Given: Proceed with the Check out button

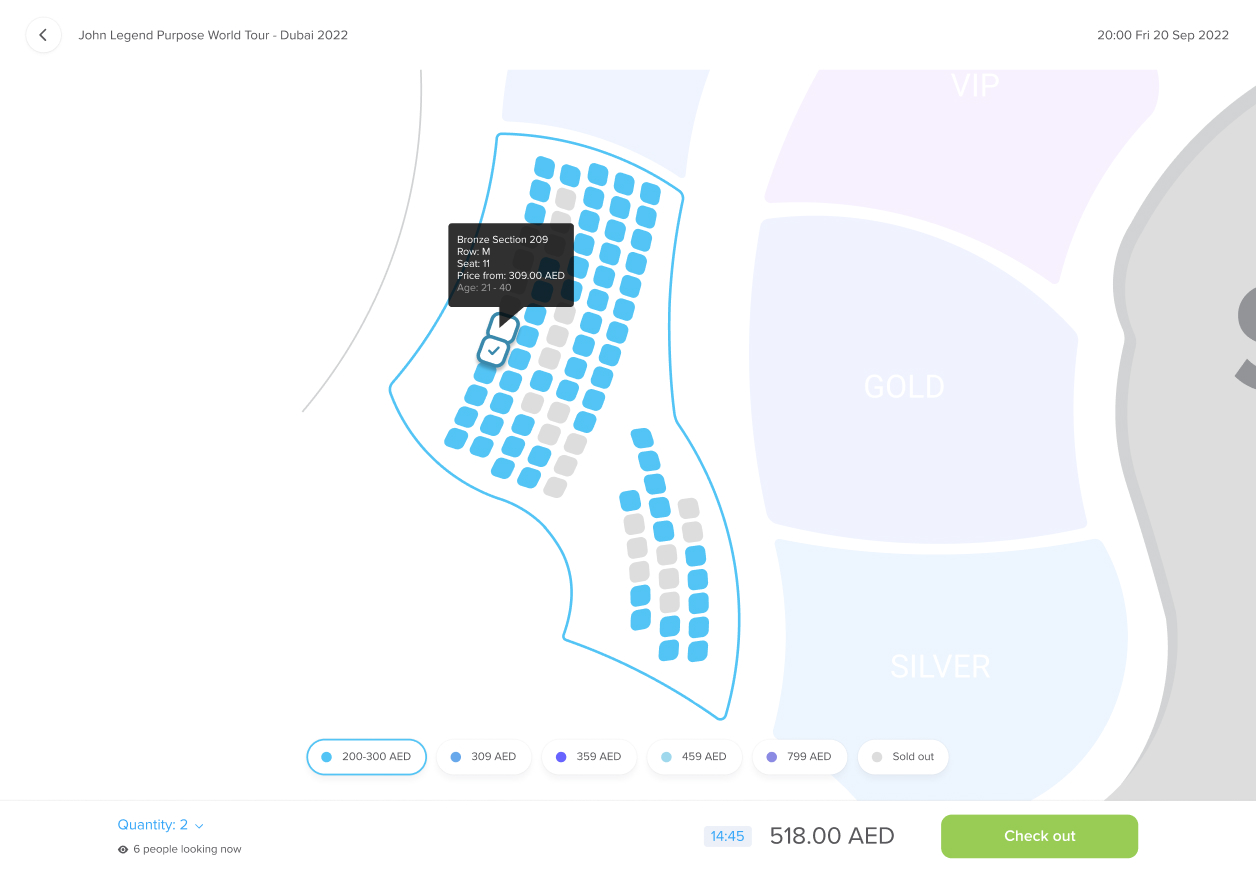Looking at the screenshot, I should coord(1039,836).
